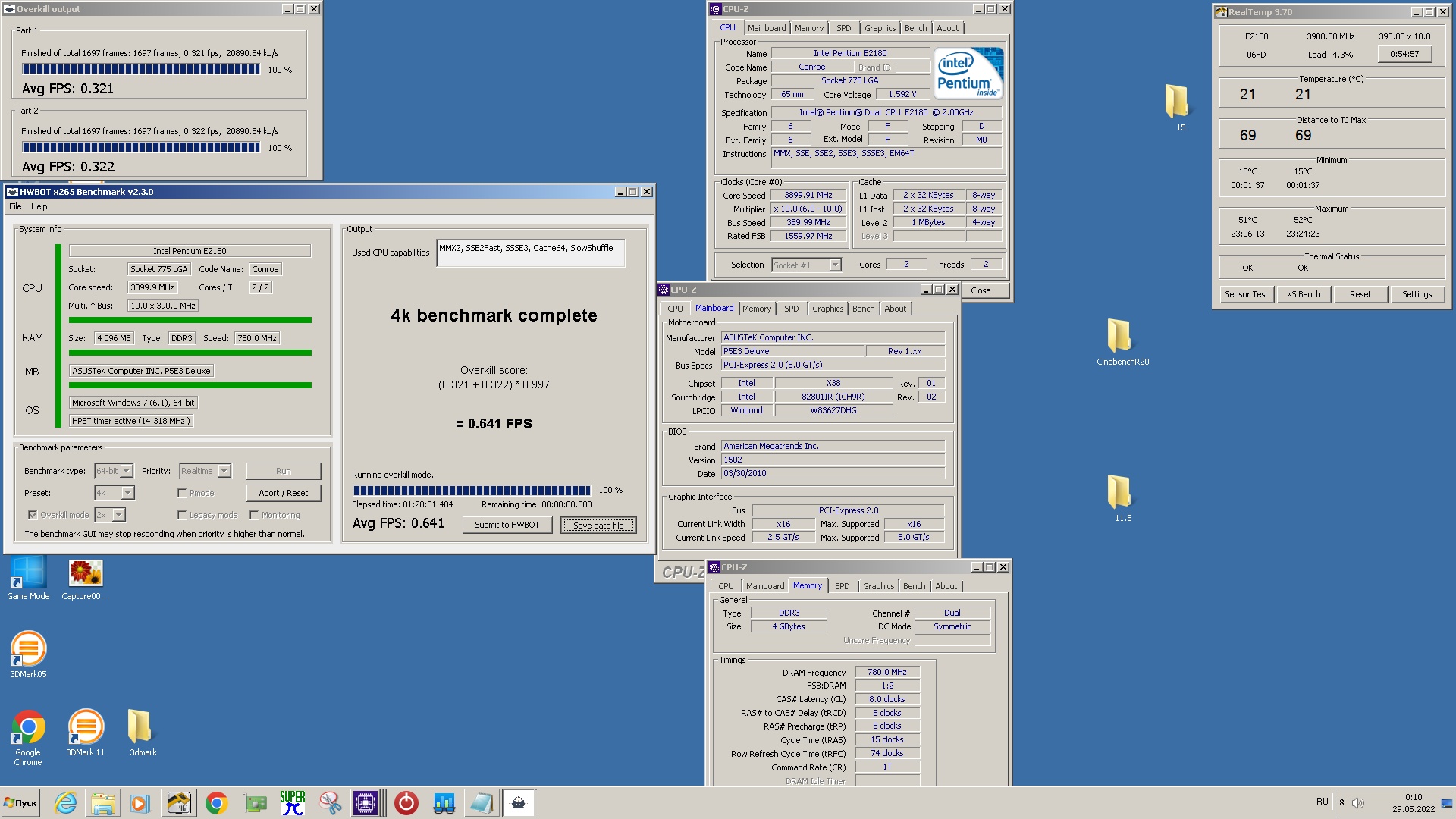This screenshot has width=1456, height=819.
Task: Select the Google Chrome desktop shortcut
Action: click(28, 738)
